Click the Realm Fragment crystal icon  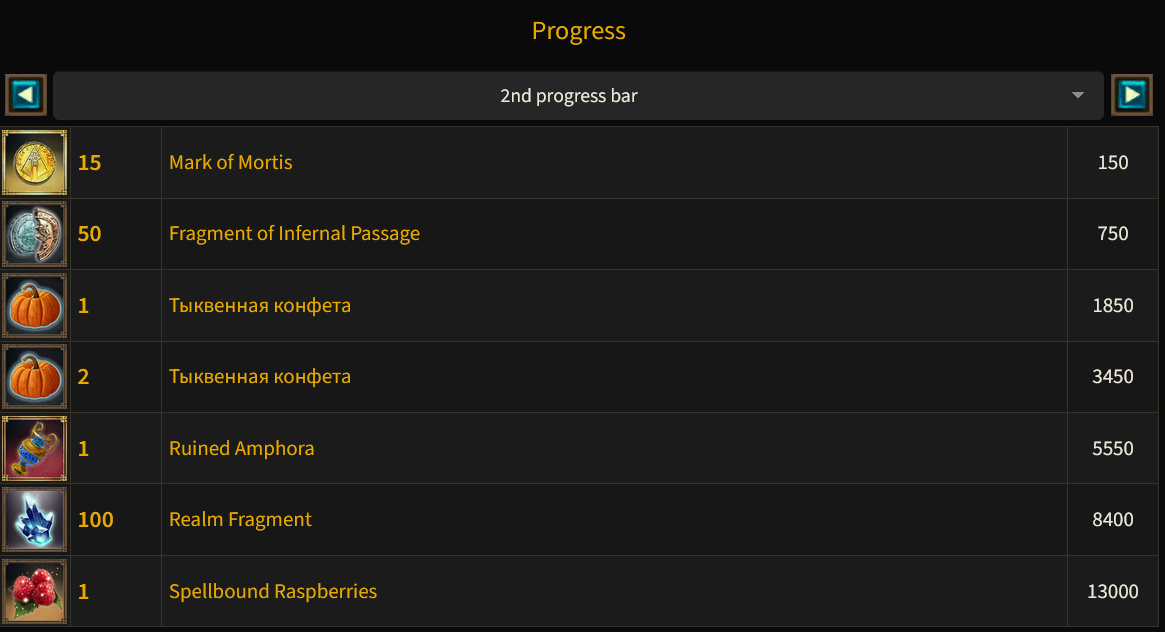[35, 520]
